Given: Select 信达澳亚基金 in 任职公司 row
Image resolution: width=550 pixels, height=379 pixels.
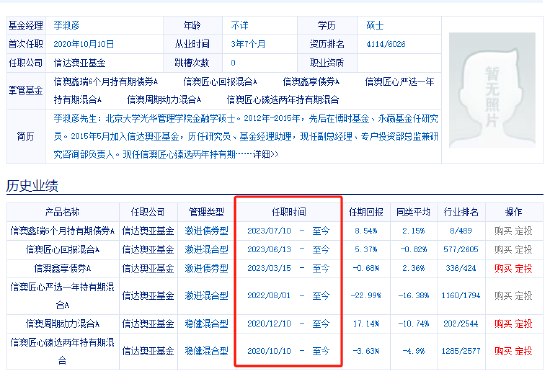Looking at the screenshot, I should point(80,63).
